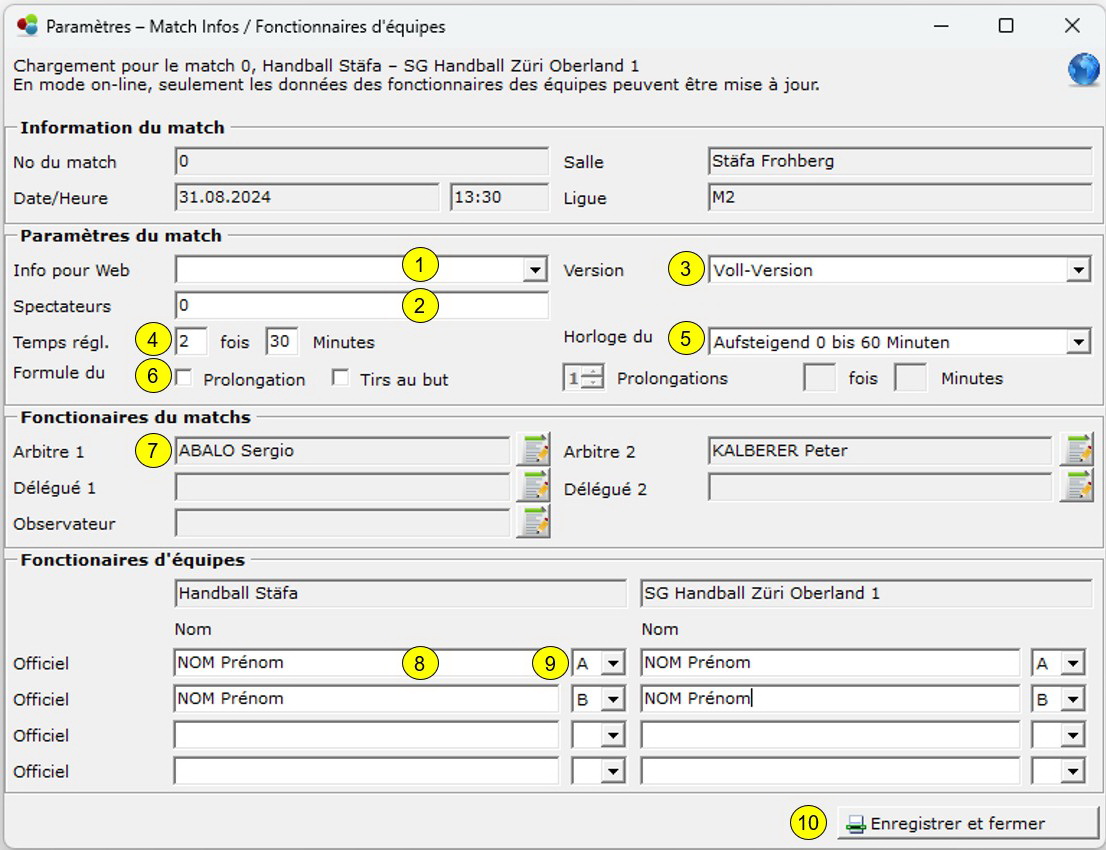This screenshot has width=1106, height=850.
Task: Open the second Züri Oberland official's role dropdown B
Action: click(1073, 699)
